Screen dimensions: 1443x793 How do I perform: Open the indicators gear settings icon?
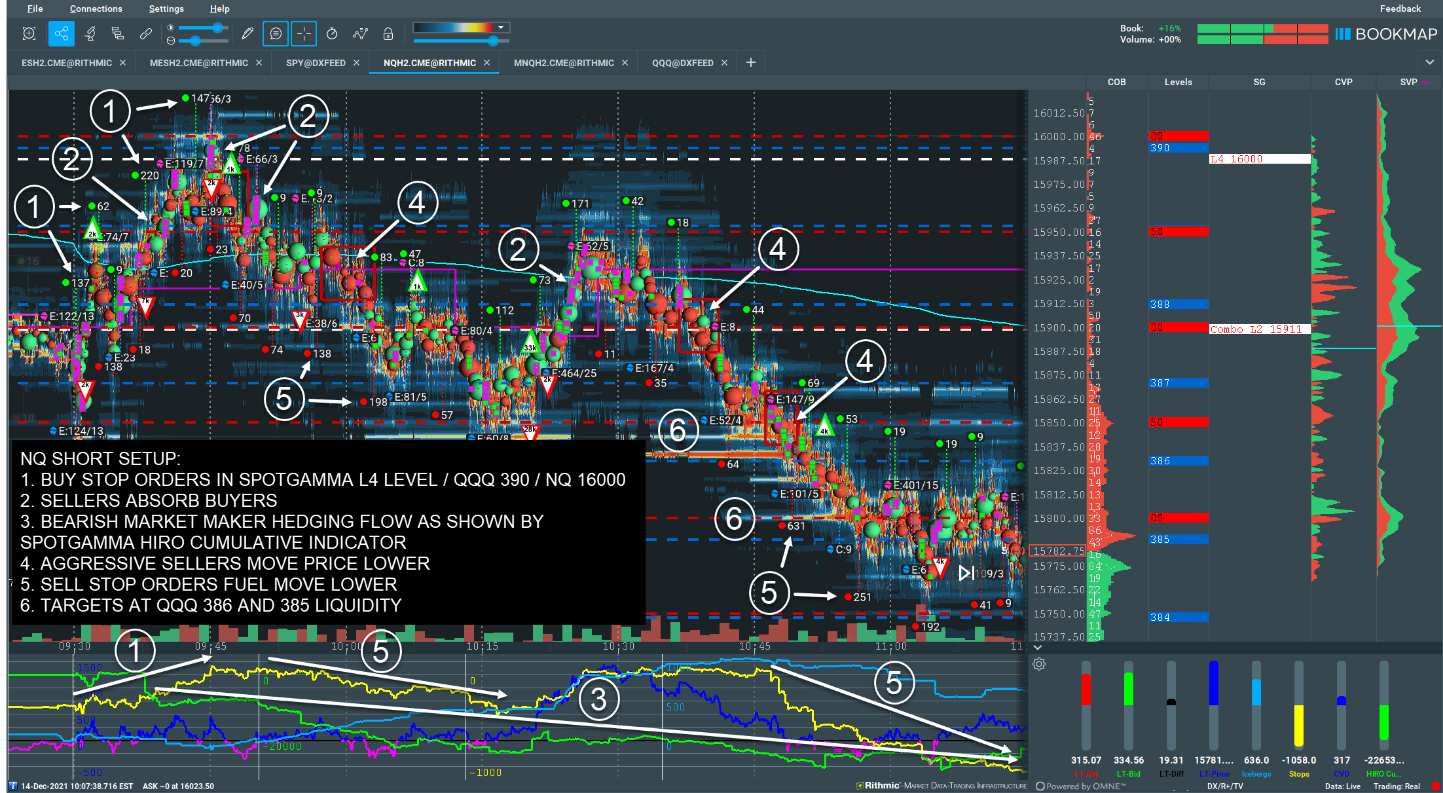1040,664
